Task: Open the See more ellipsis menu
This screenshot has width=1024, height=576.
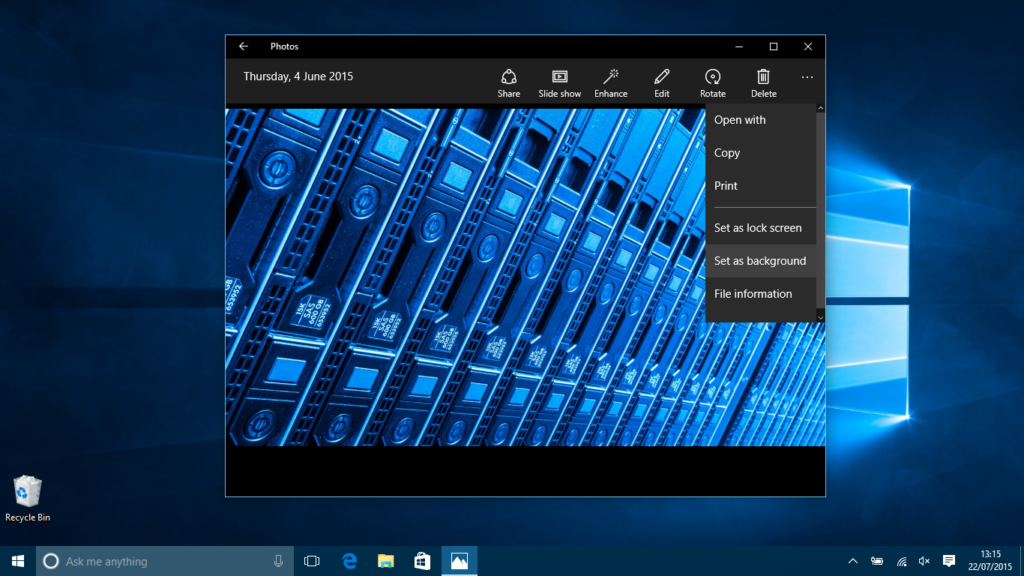Action: (807, 77)
